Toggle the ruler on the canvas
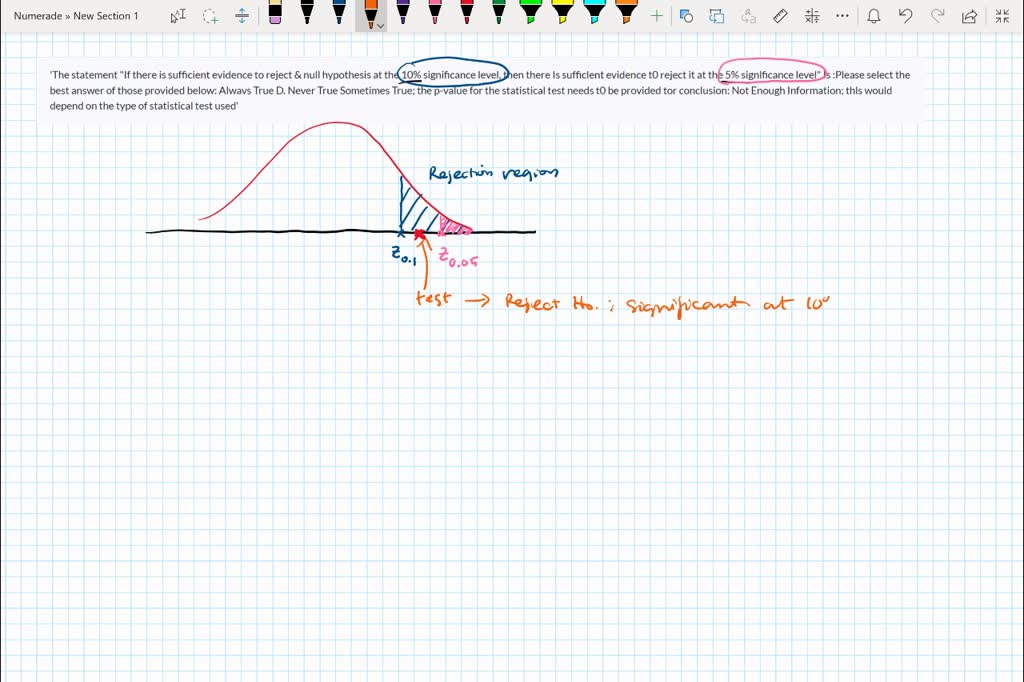 [781, 15]
